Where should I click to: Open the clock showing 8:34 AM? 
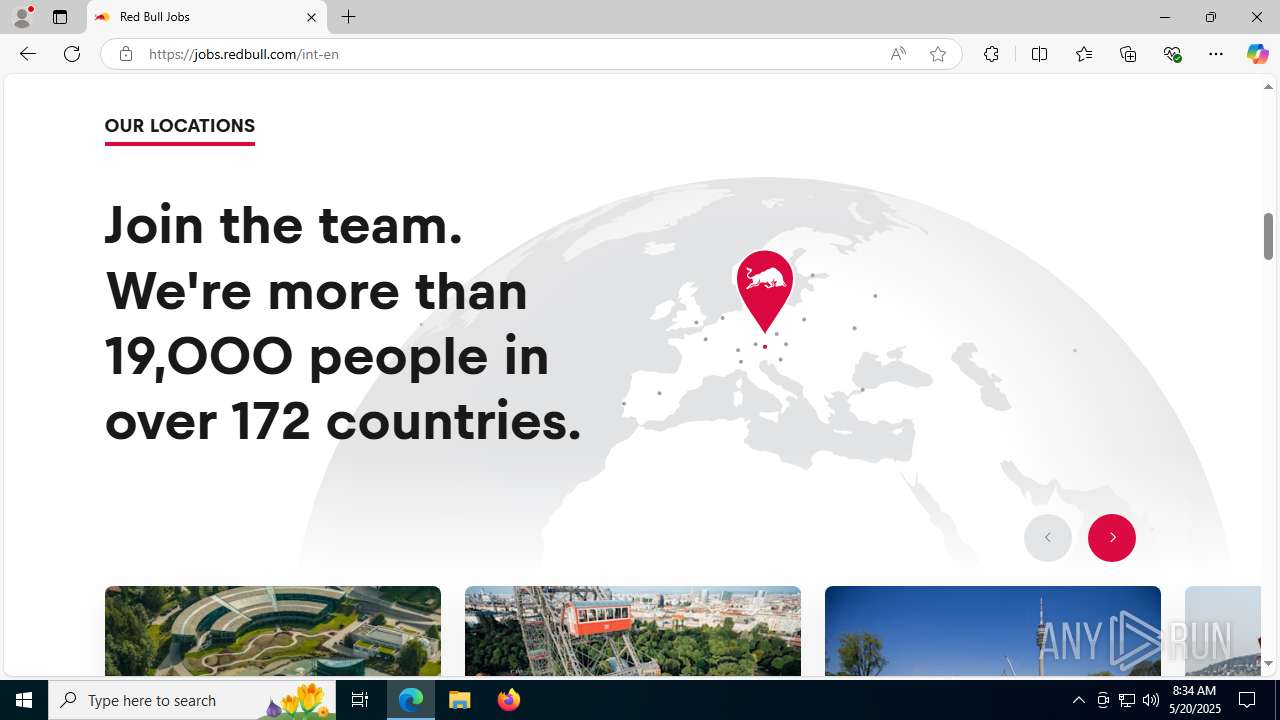pyautogui.click(x=1196, y=700)
